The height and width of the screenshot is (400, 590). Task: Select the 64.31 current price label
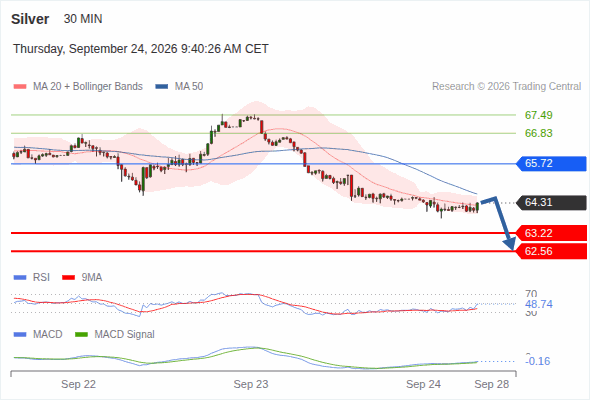pos(551,202)
